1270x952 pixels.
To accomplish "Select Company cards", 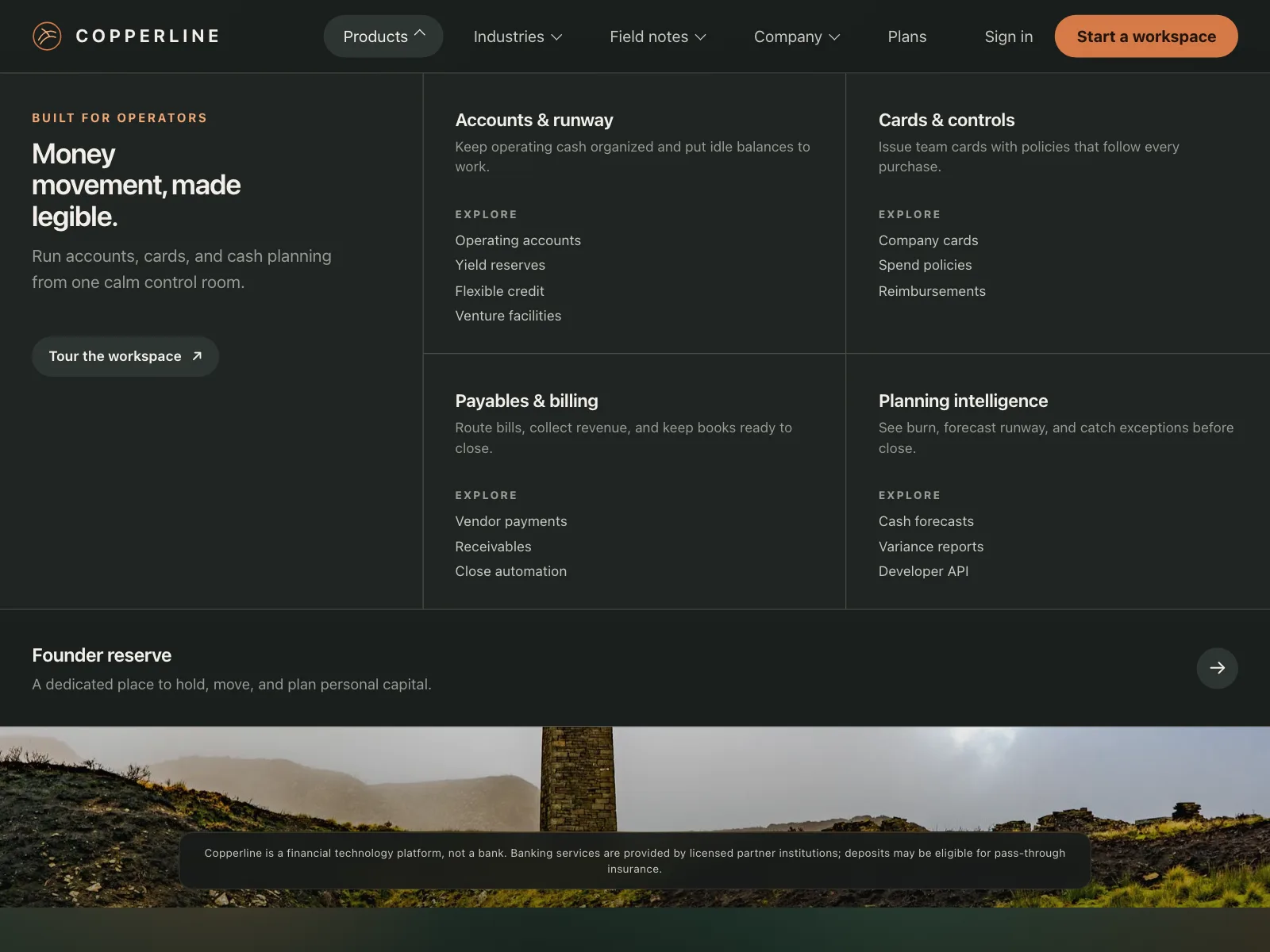I will click(928, 240).
